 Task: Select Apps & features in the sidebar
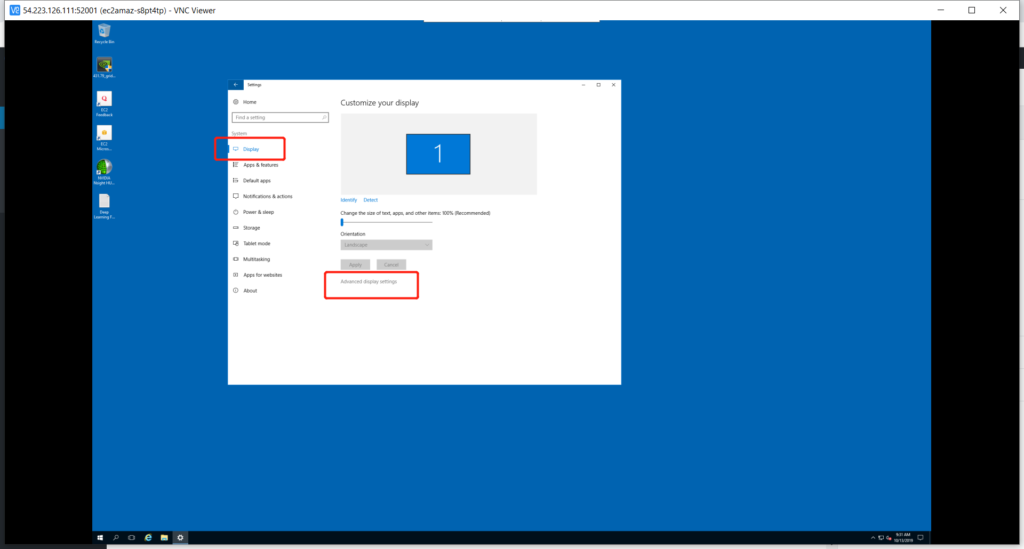pos(260,165)
